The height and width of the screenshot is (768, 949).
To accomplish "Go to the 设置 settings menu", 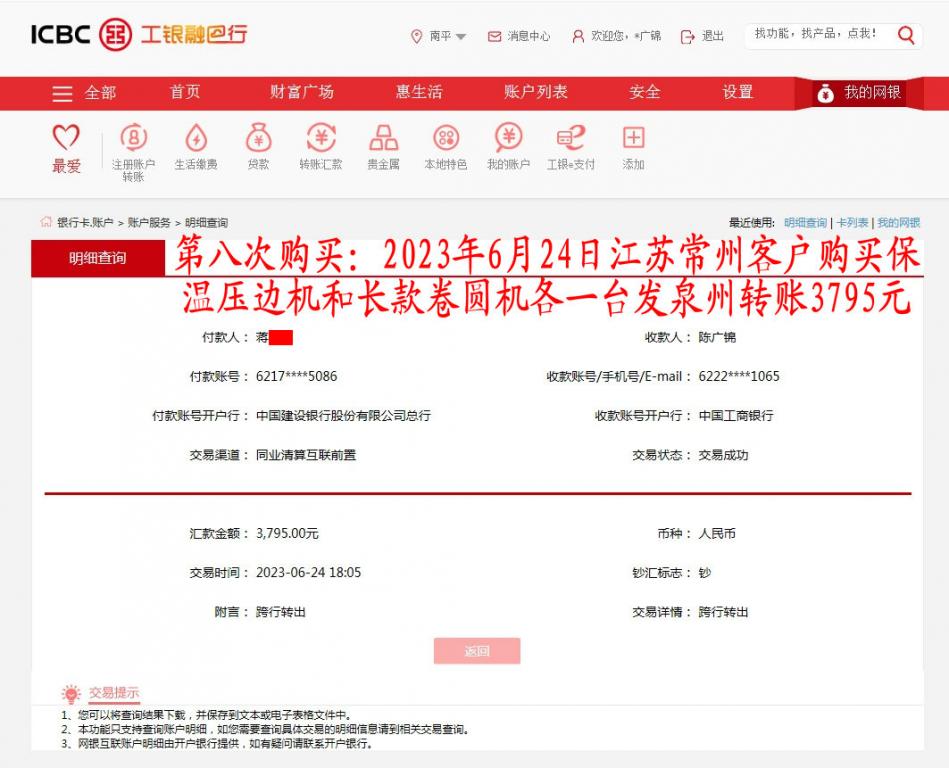I will tap(735, 92).
